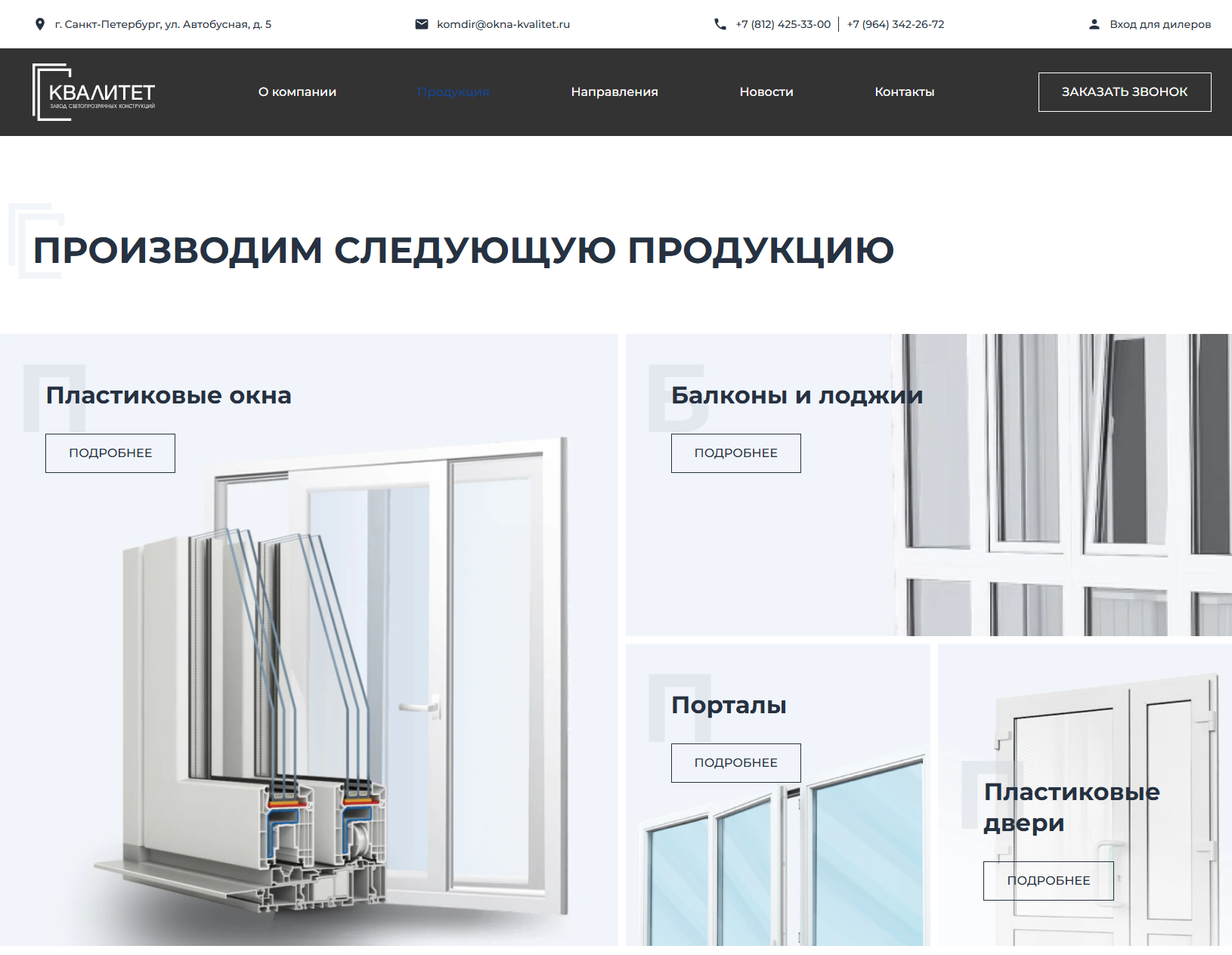
Task: Open Продукция menu item
Action: 453,92
